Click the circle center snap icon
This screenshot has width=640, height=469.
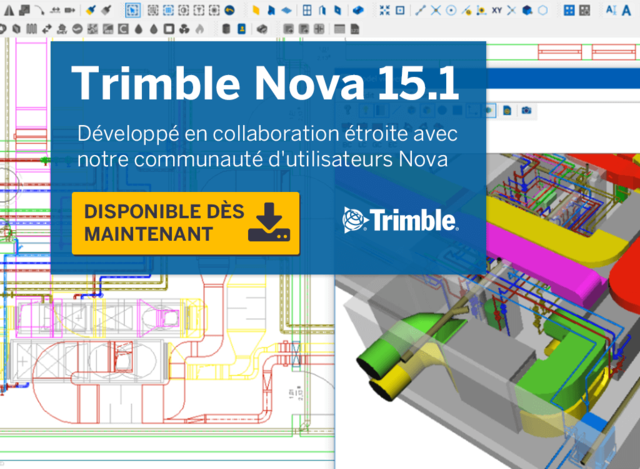[451, 11]
